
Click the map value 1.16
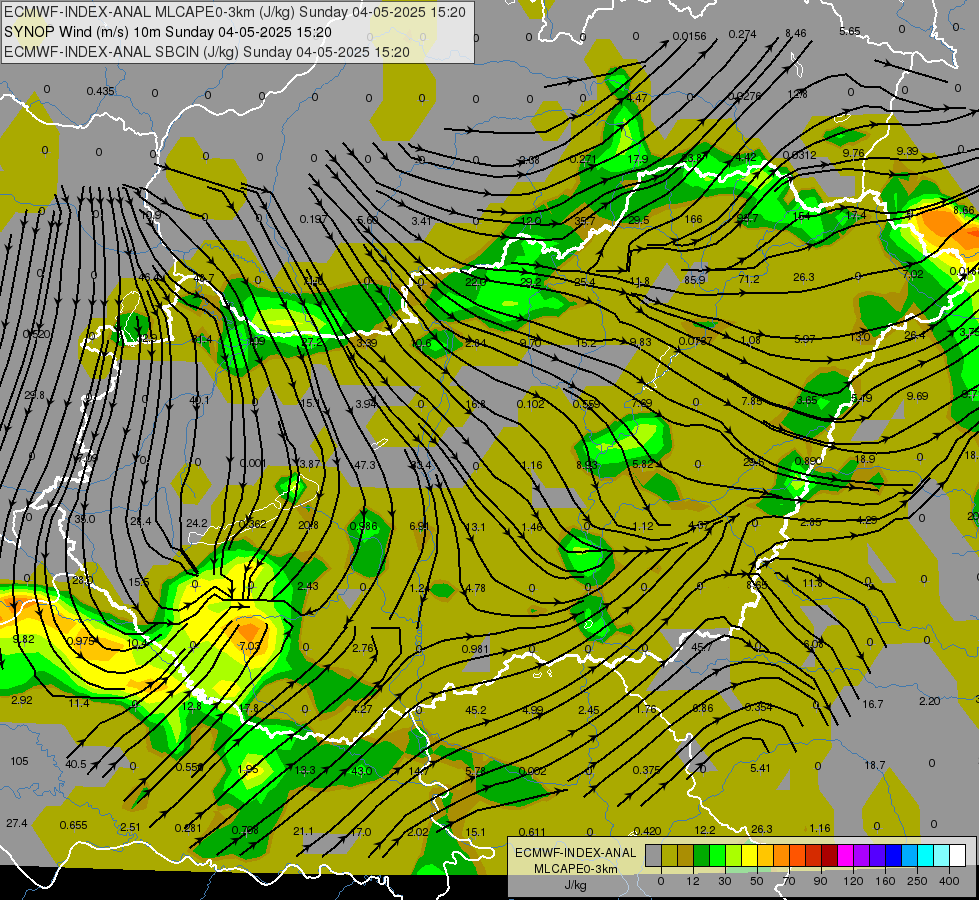click(820, 828)
